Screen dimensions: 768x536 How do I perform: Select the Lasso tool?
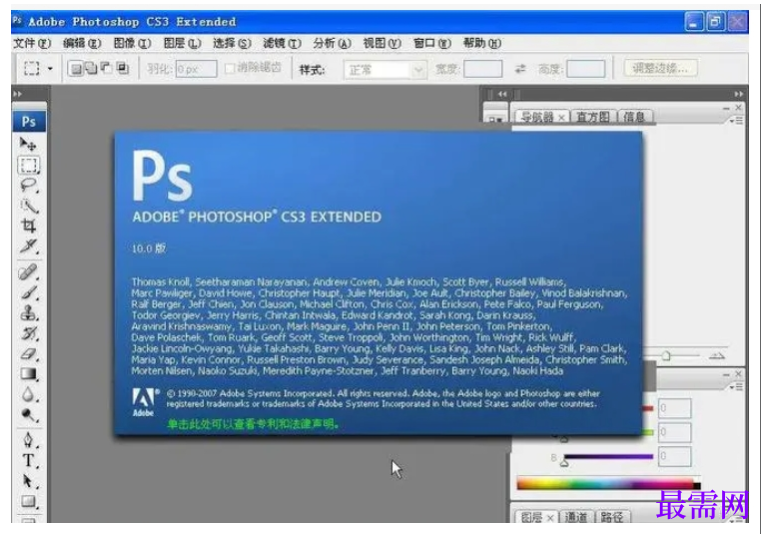(28, 185)
